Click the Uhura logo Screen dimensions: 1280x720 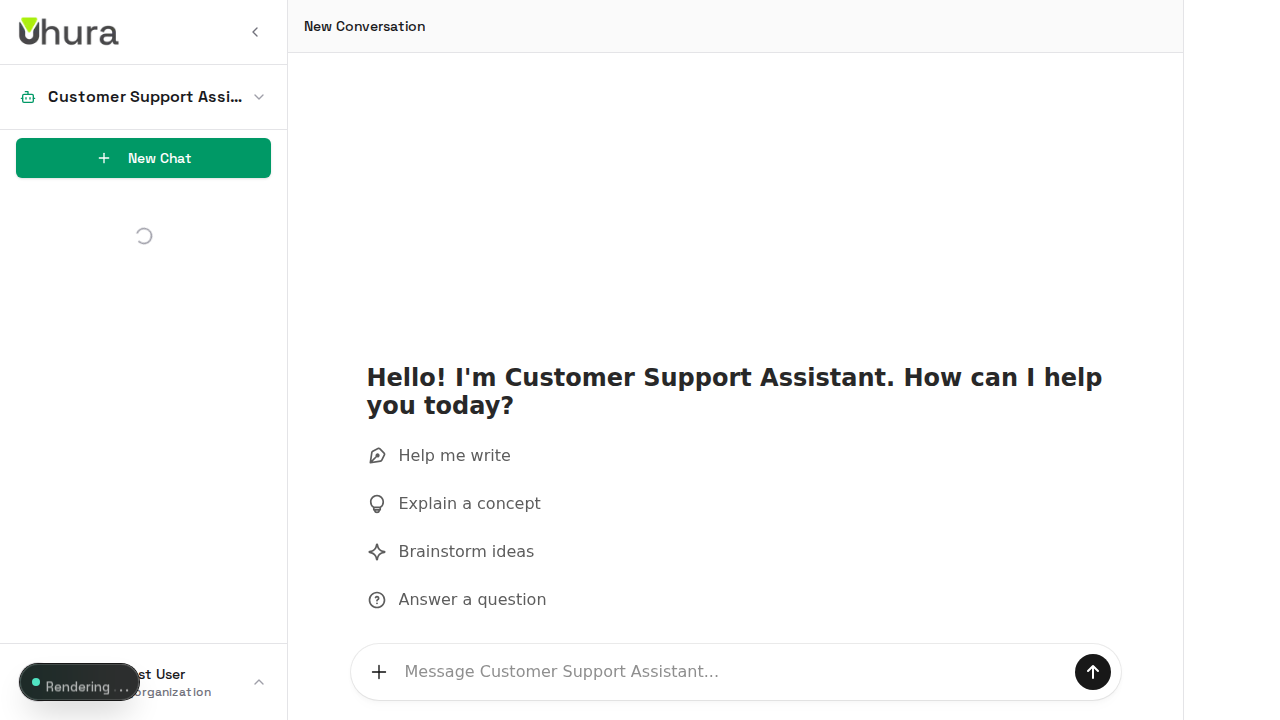[x=68, y=31]
